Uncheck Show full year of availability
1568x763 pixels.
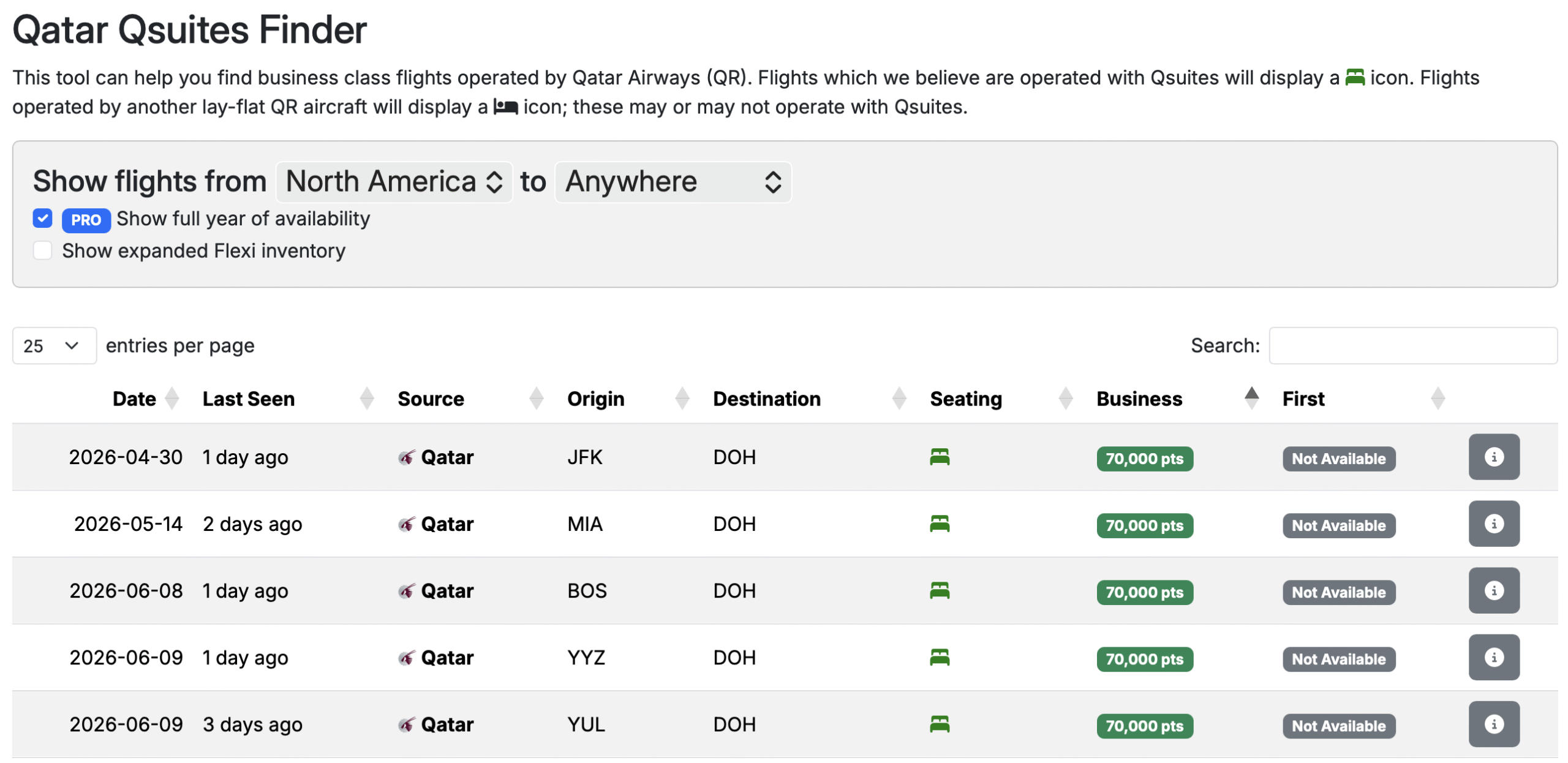point(42,218)
